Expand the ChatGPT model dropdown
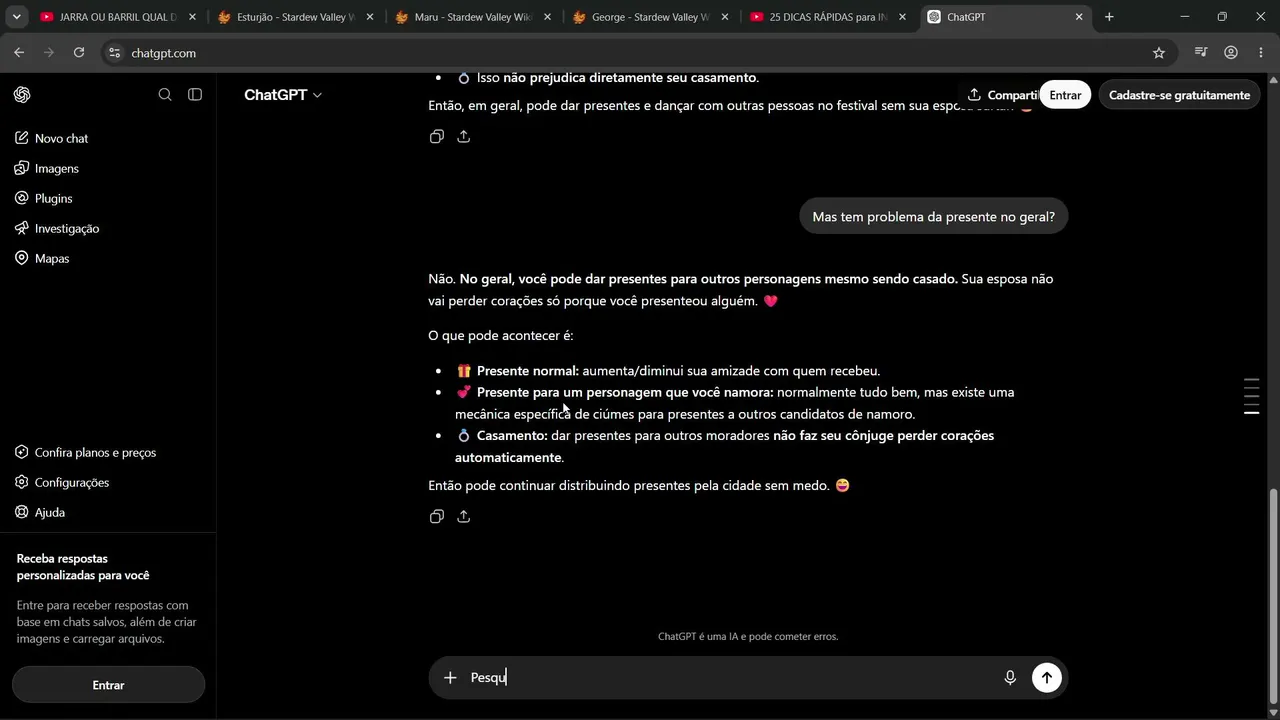This screenshot has height=720, width=1280. (283, 95)
